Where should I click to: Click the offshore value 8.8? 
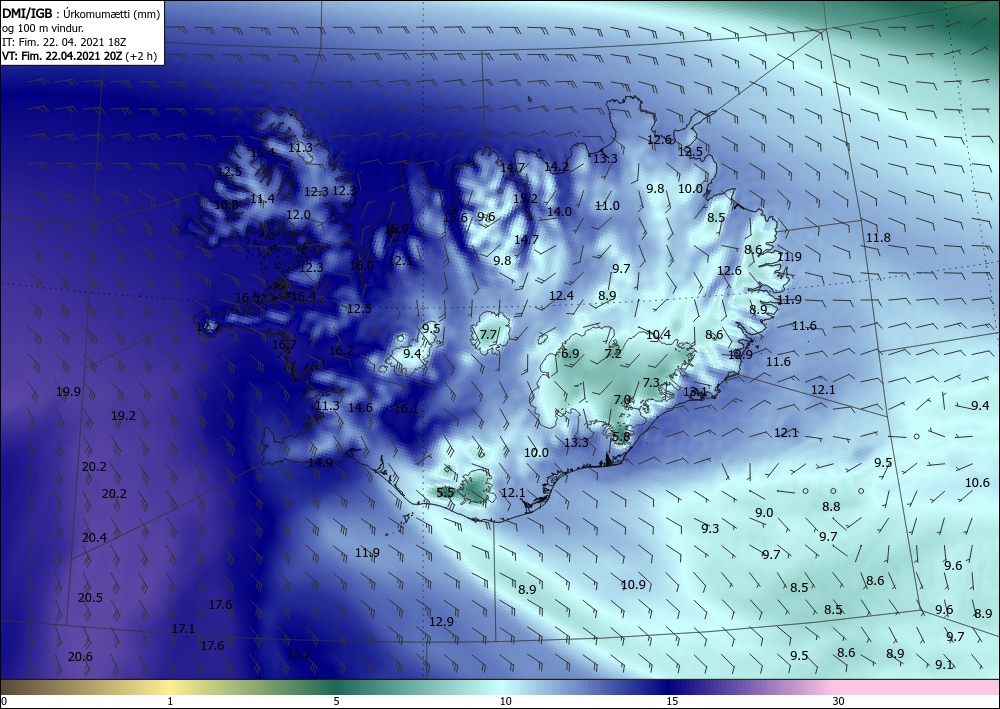click(831, 507)
